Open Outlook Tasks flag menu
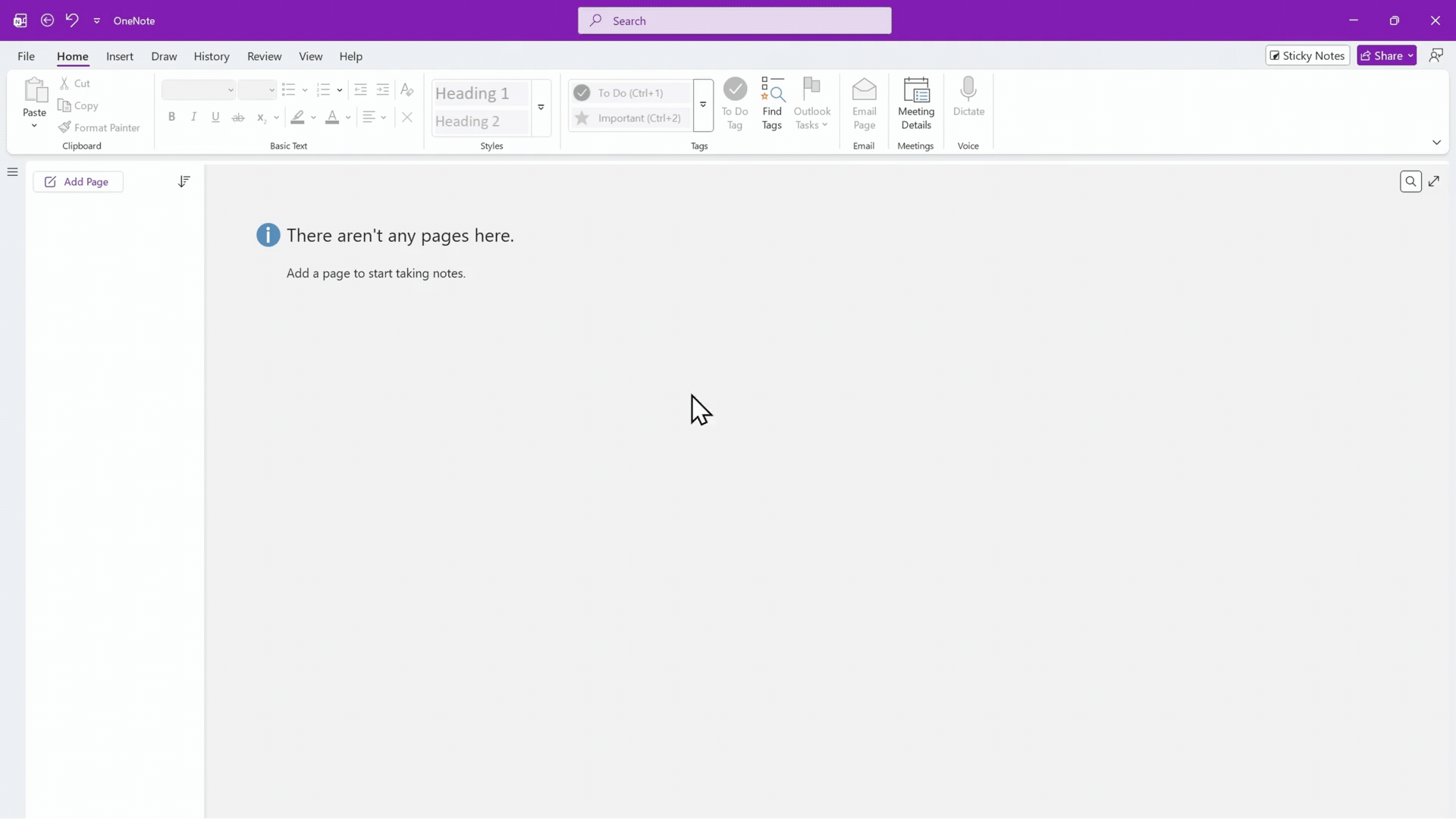The width and height of the screenshot is (1456, 819). tap(812, 104)
